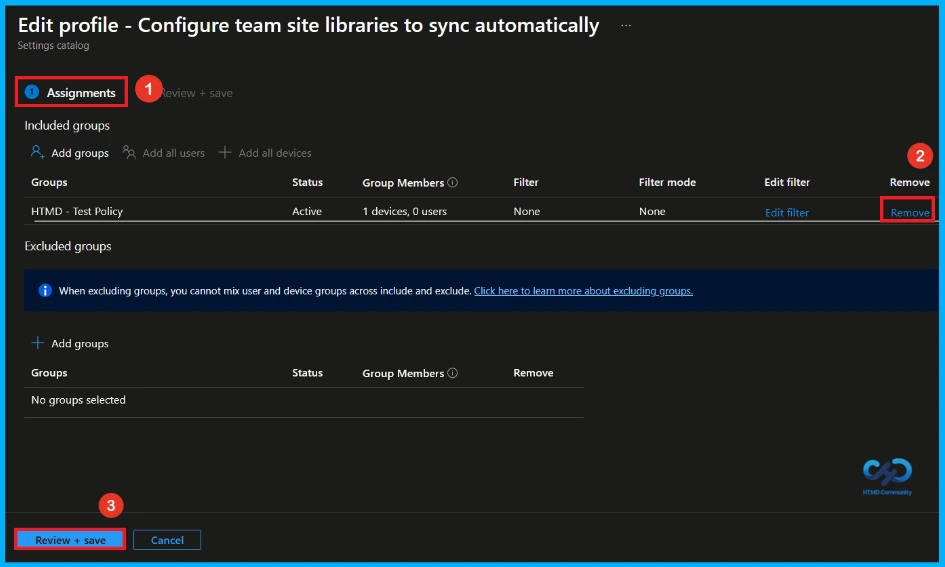Screen dimensions: 945x567
Task: Click the Active status cell
Action: [x=307, y=211]
